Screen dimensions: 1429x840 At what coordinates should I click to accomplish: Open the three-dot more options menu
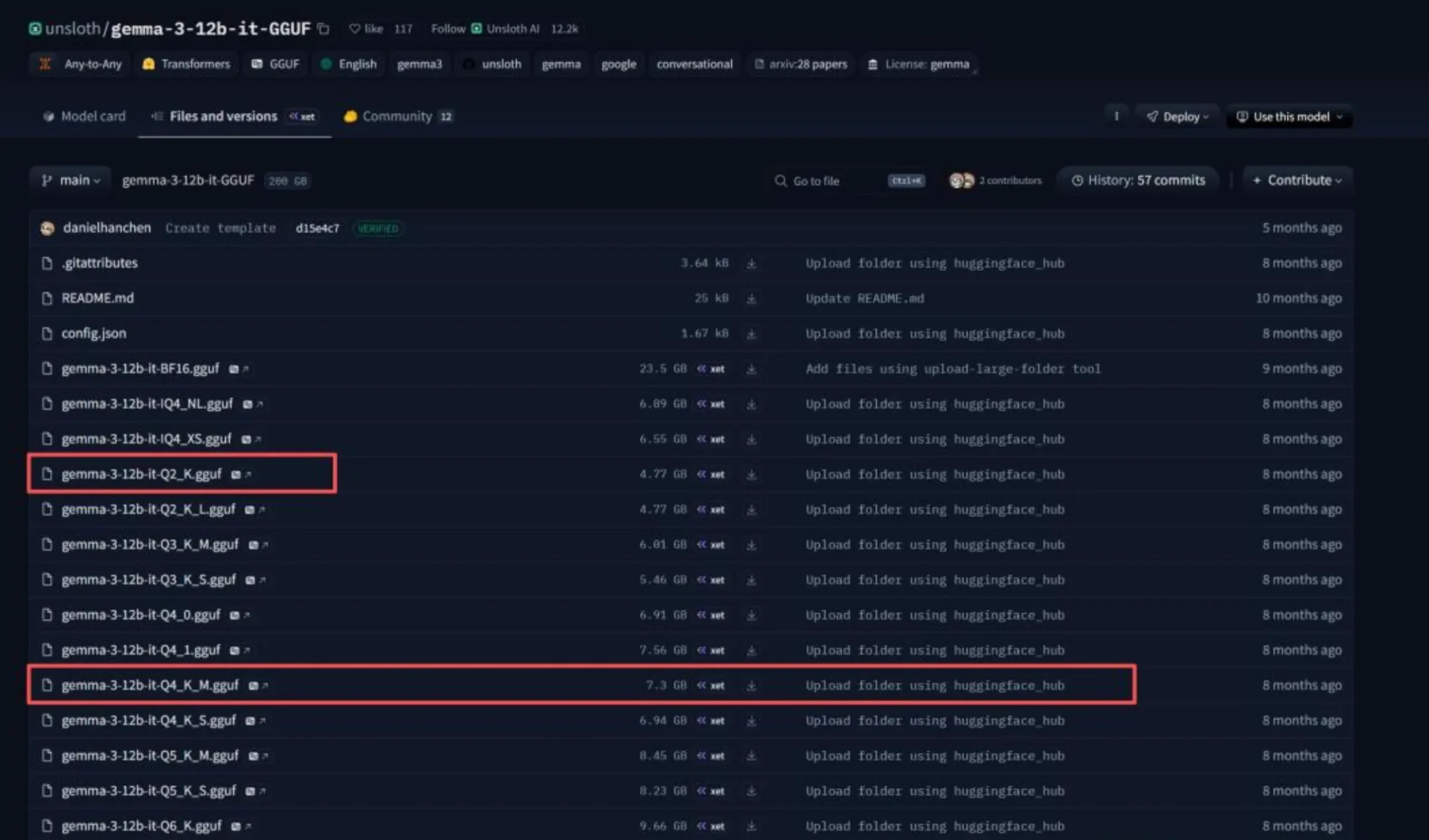(x=1116, y=116)
